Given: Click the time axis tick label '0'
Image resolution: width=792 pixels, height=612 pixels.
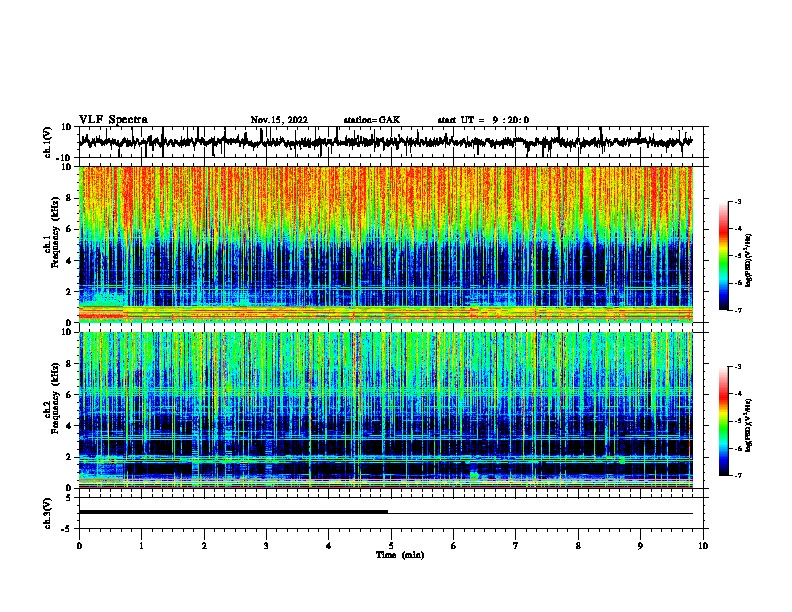Looking at the screenshot, I should pyautogui.click(x=79, y=545).
